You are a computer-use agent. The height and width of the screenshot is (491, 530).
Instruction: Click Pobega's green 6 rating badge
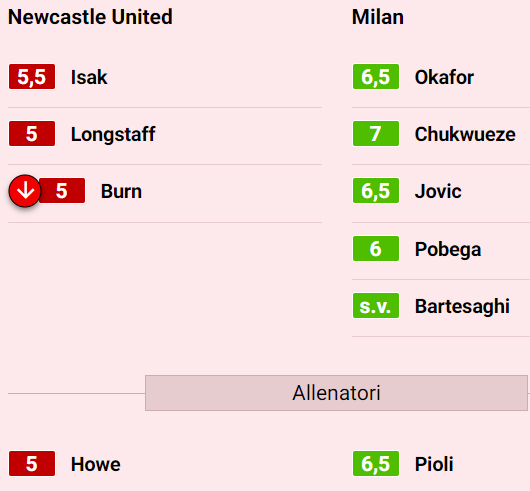coord(376,248)
